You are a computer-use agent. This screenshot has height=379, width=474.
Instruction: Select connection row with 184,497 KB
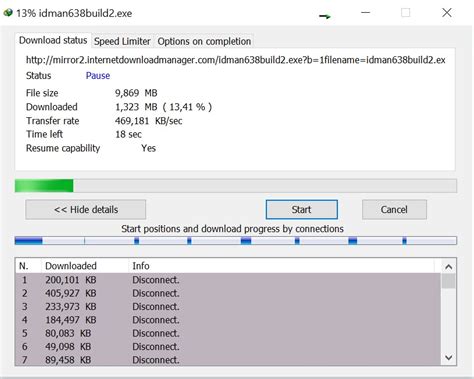click(228, 320)
